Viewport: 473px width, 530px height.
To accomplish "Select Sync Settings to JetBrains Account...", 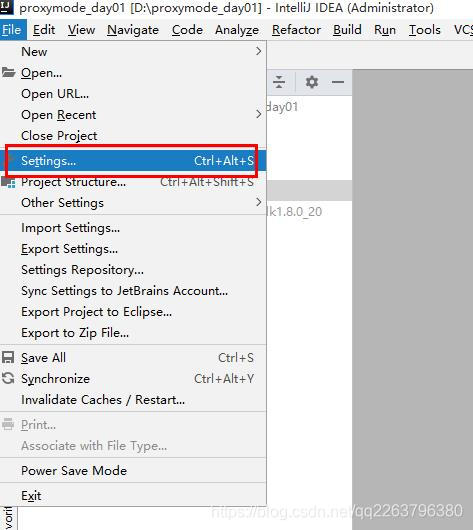I will click(133, 290).
